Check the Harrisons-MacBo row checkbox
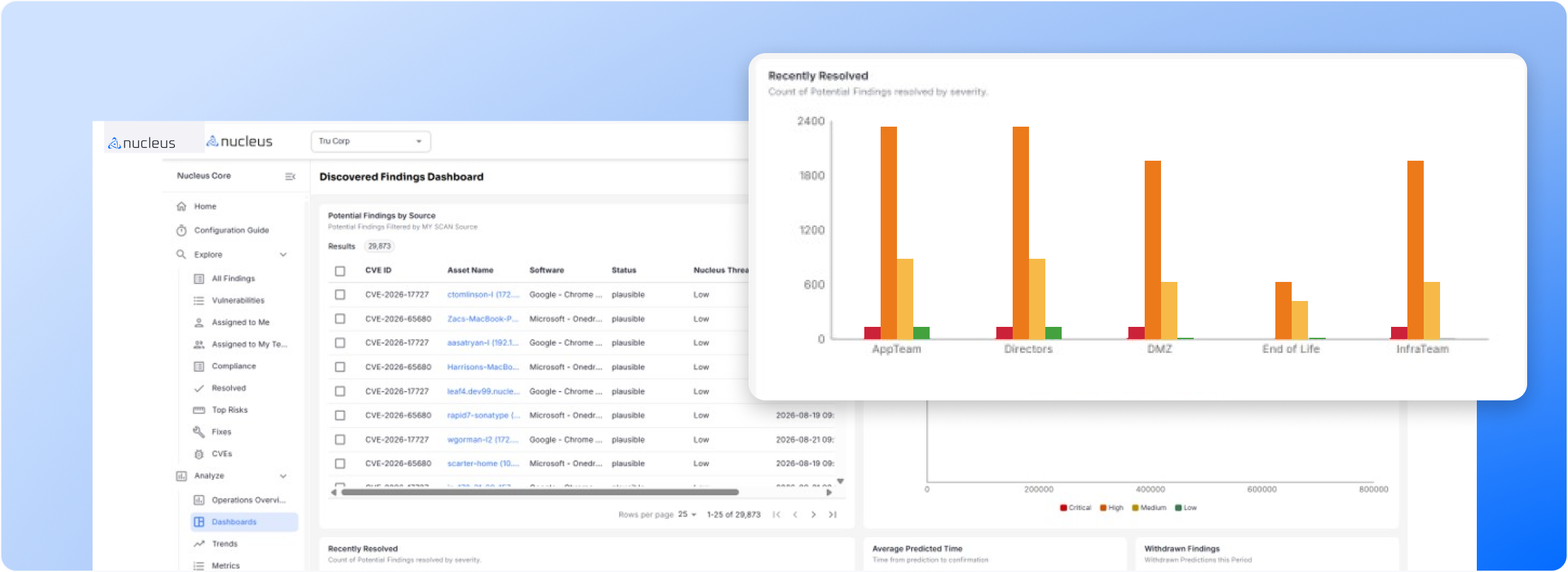 pyautogui.click(x=340, y=367)
